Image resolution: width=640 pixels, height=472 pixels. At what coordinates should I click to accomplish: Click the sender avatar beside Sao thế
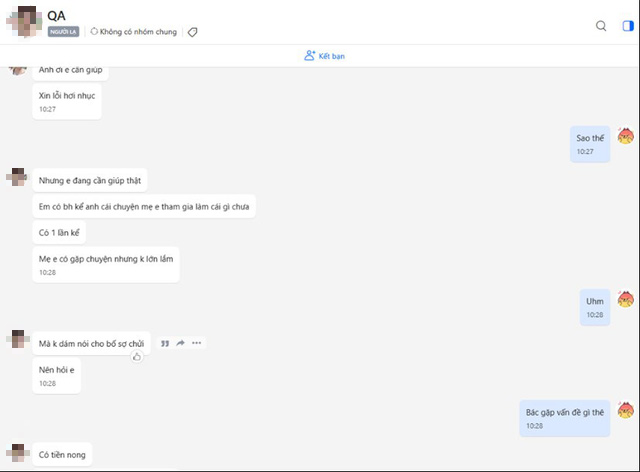[x=625, y=136]
